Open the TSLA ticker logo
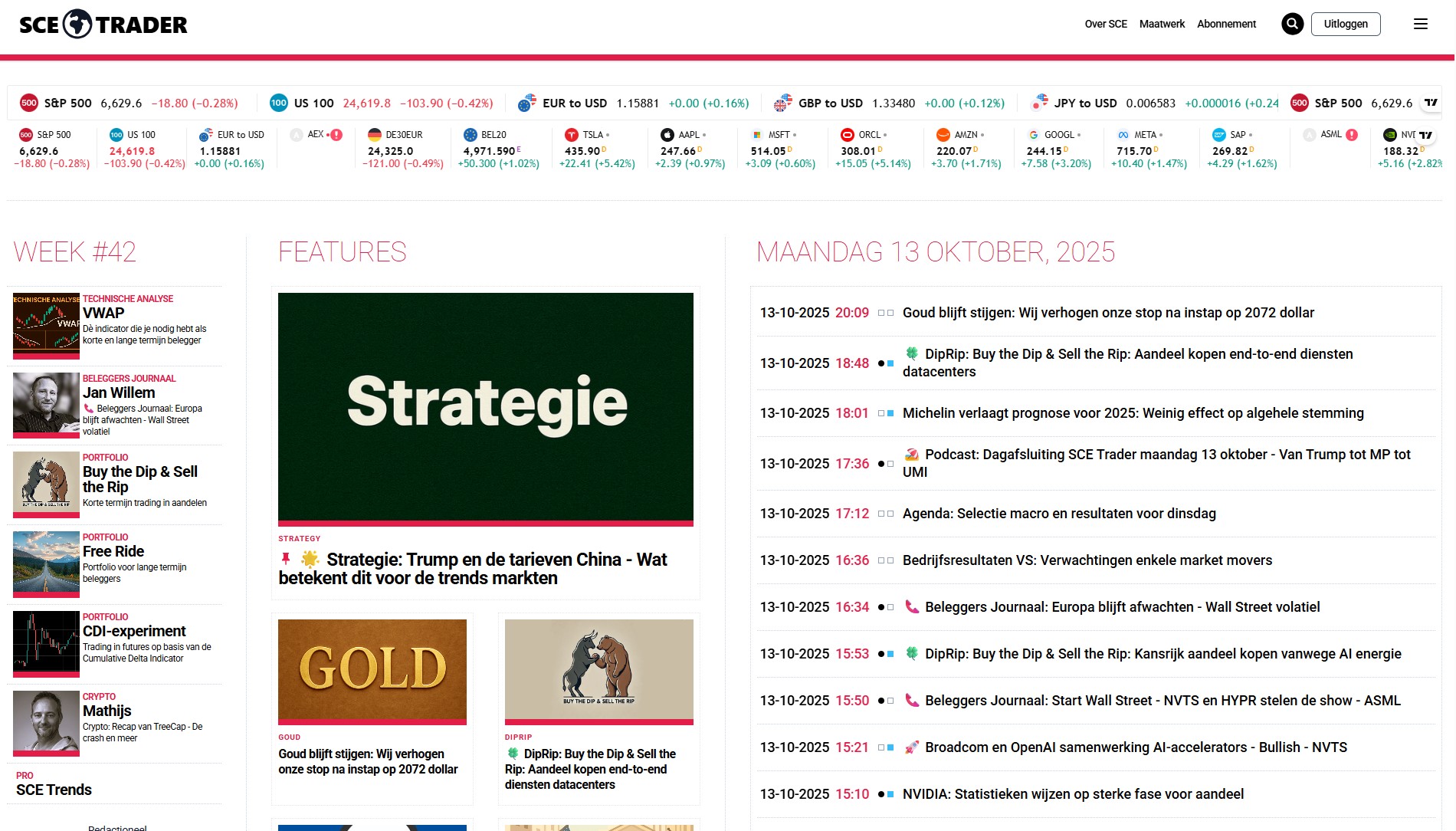Image resolution: width=1456 pixels, height=831 pixels. 572,135
